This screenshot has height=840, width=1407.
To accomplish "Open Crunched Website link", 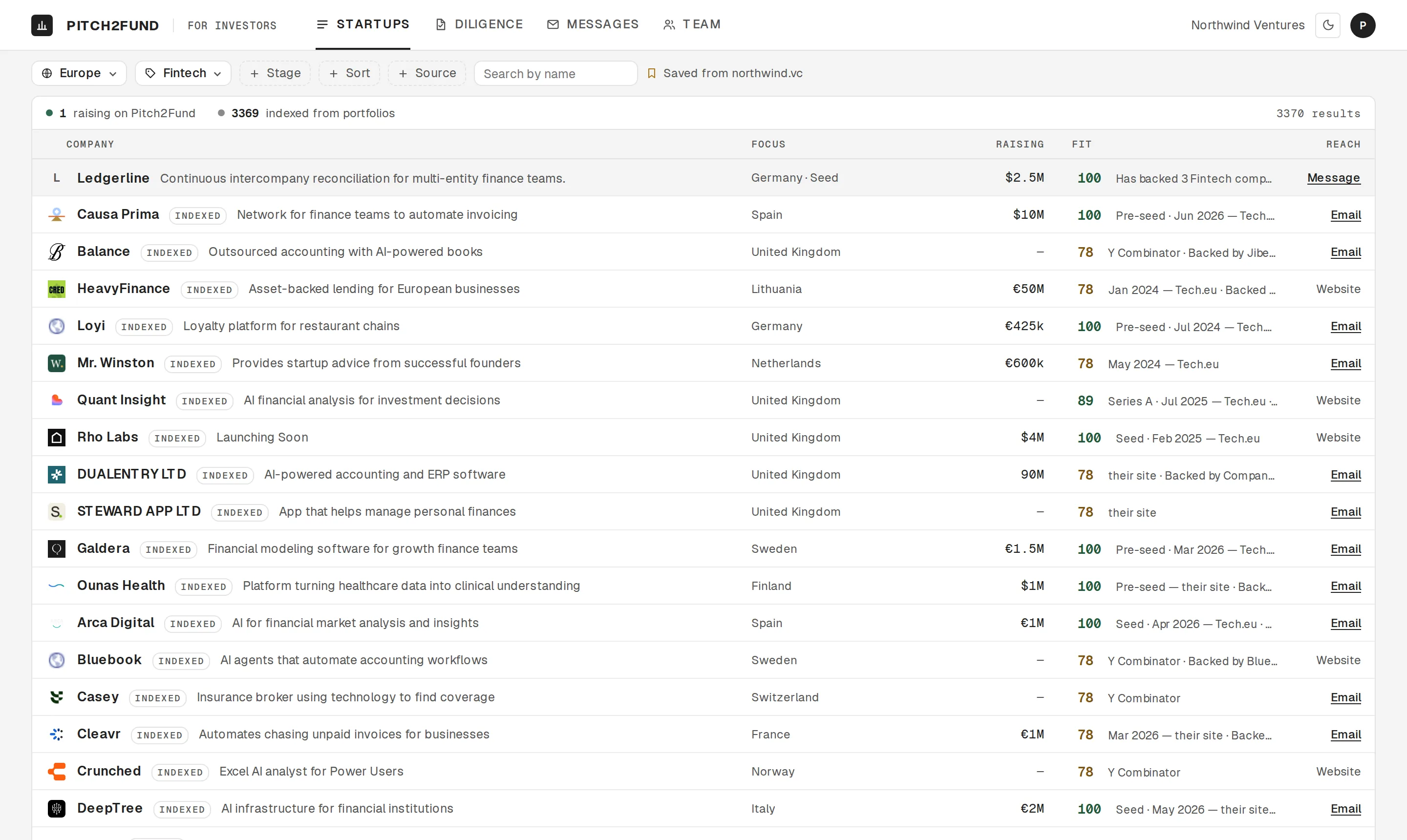I will click(1338, 772).
